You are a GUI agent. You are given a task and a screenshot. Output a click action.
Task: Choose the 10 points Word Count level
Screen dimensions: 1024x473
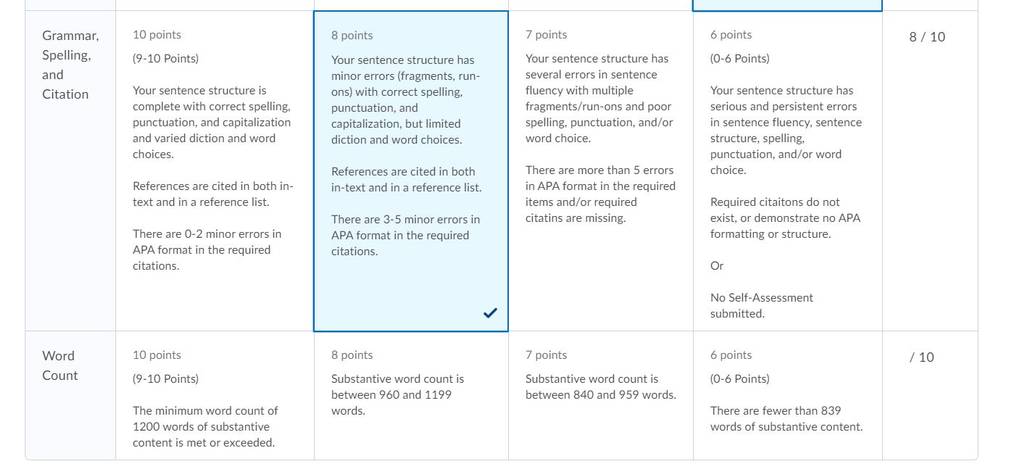coord(215,395)
